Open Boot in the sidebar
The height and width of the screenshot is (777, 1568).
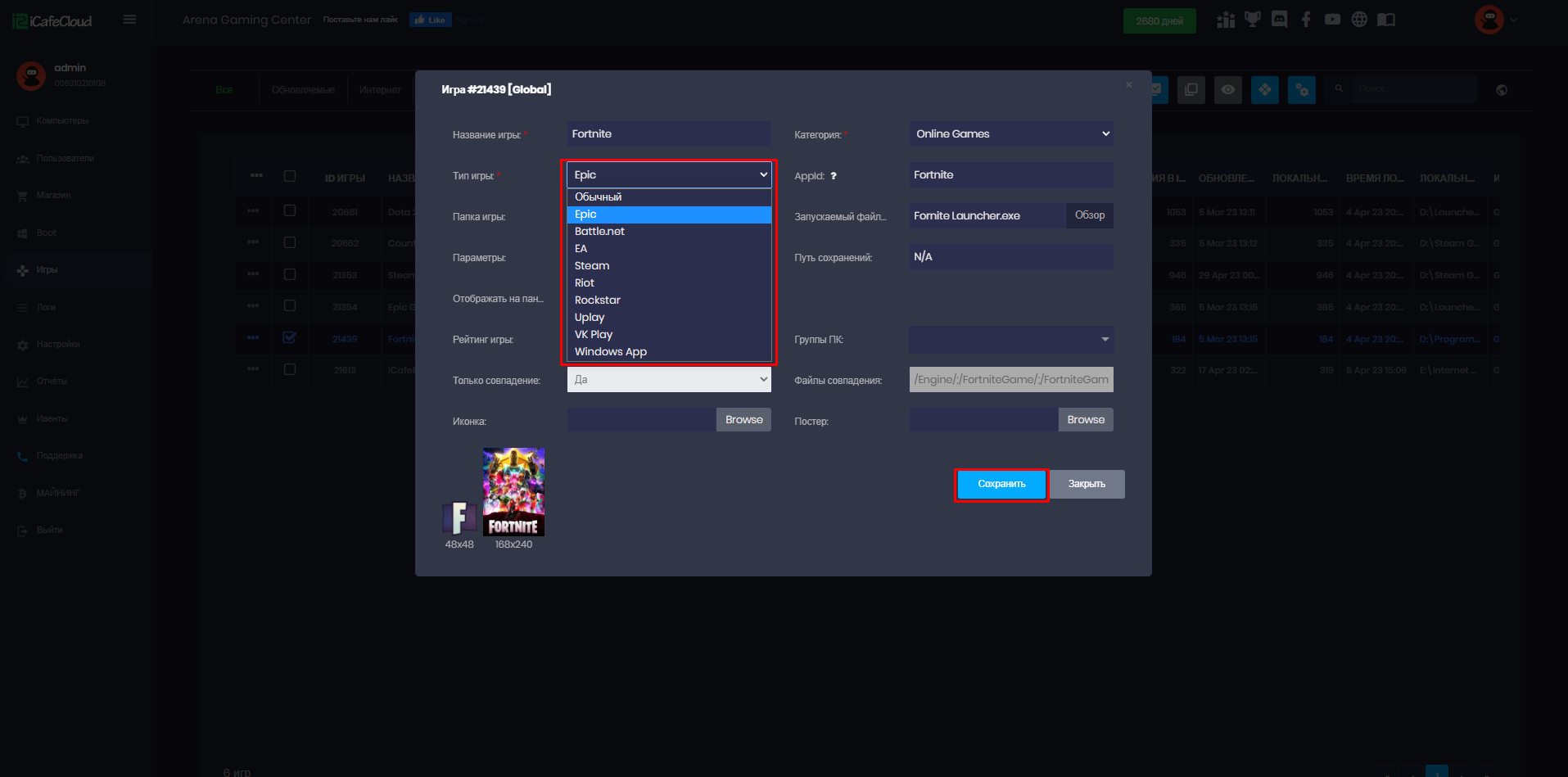pos(46,233)
